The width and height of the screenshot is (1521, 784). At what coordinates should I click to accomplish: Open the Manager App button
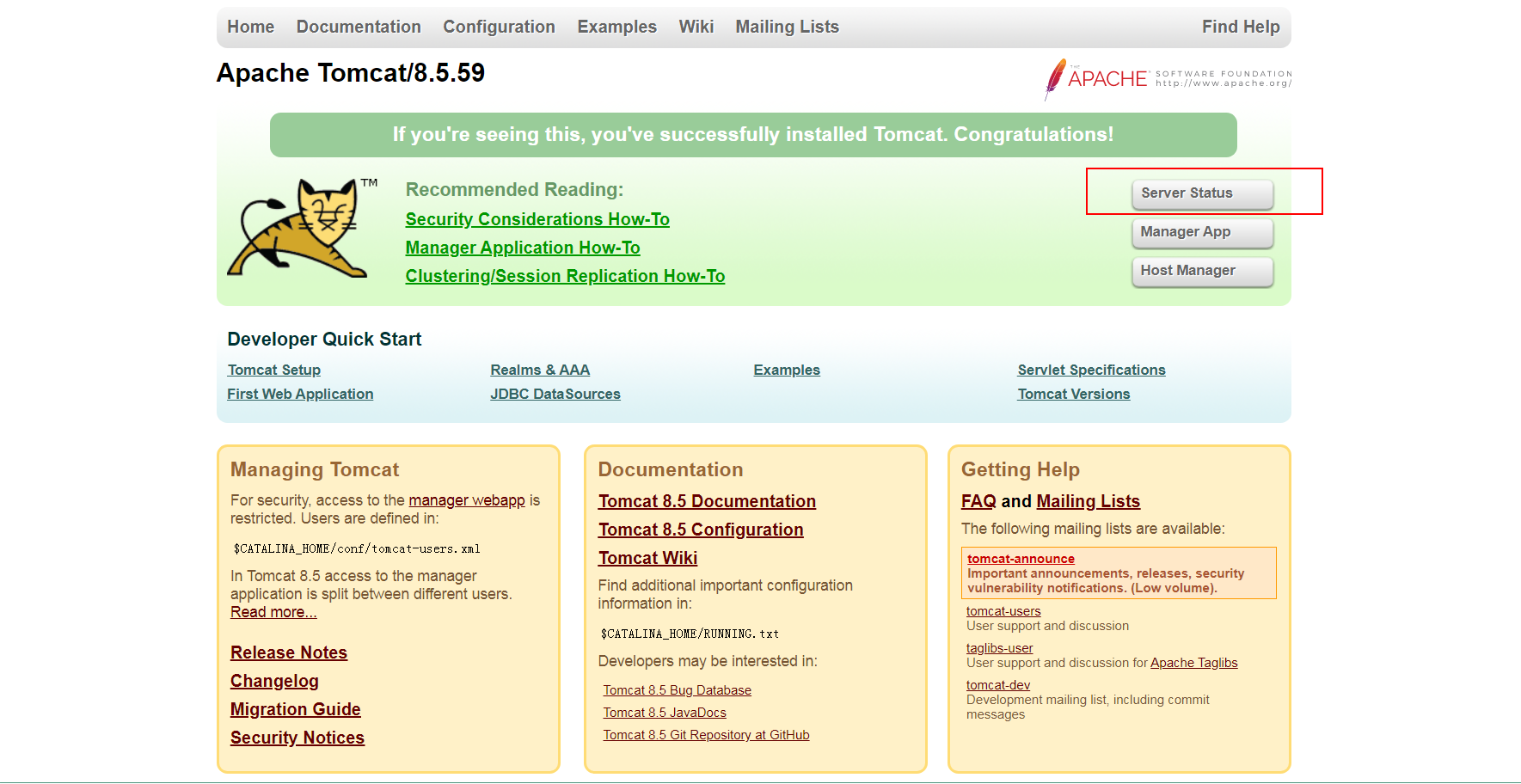click(1202, 232)
